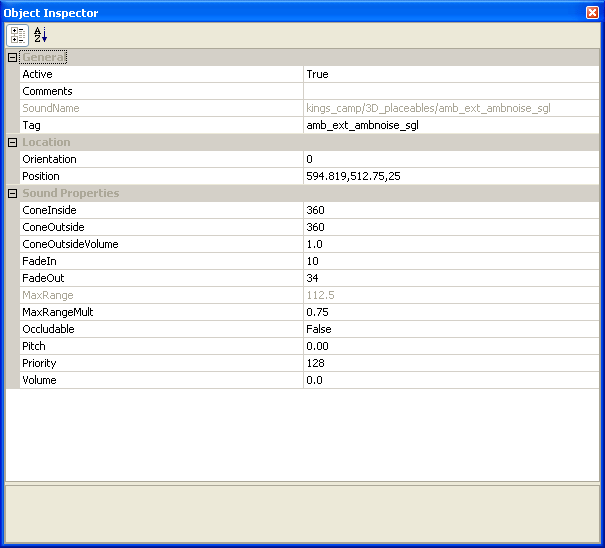Viewport: 605px width, 548px height.
Task: Select the Active property value True
Action: pos(451,75)
